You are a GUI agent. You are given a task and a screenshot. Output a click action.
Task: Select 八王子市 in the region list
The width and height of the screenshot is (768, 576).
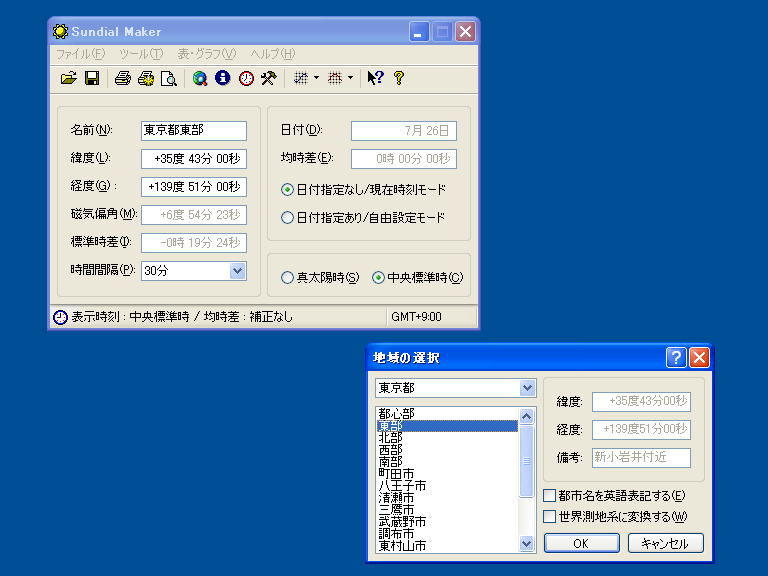447,486
